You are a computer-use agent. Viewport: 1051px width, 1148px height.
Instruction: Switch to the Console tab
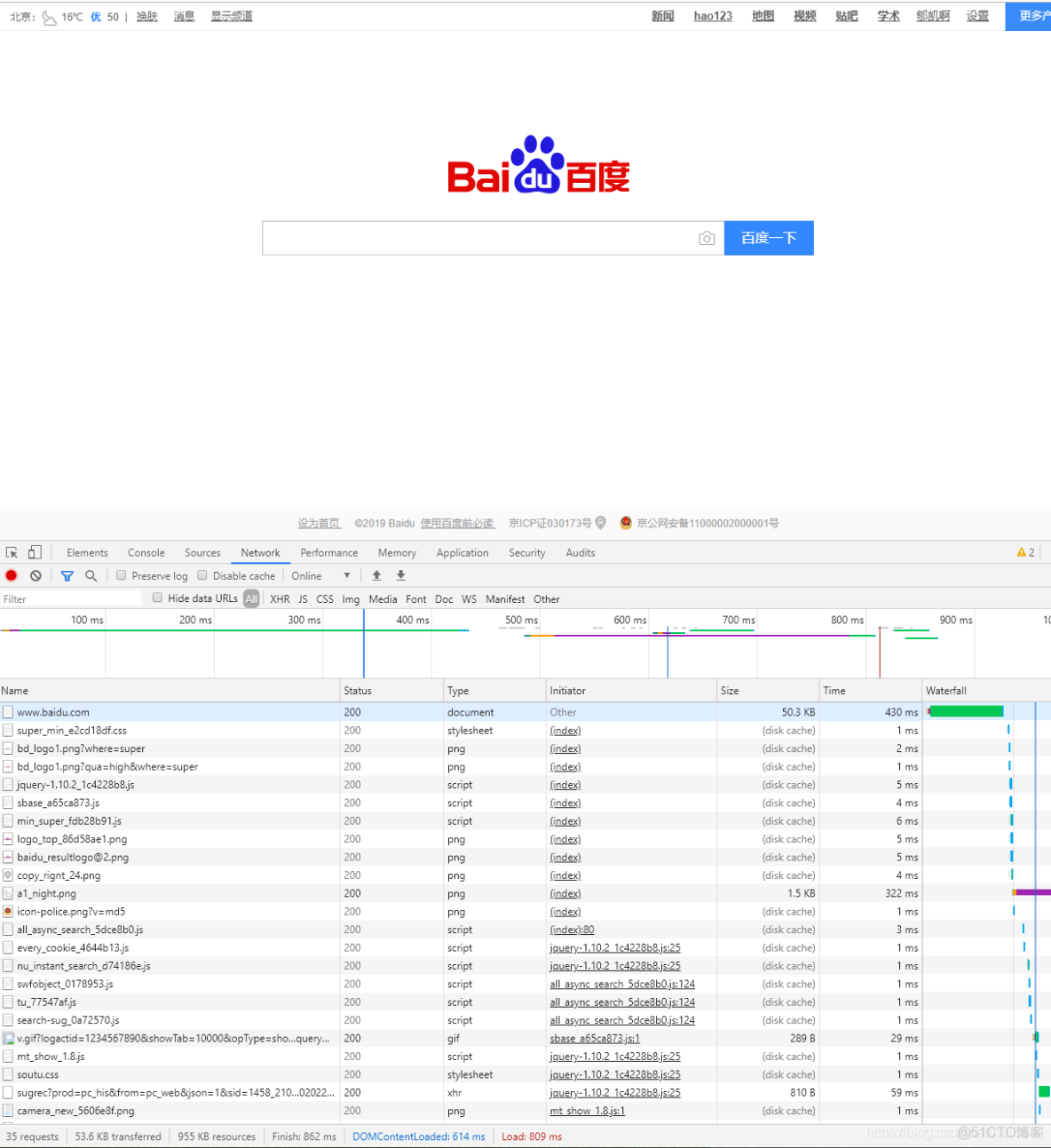[146, 552]
